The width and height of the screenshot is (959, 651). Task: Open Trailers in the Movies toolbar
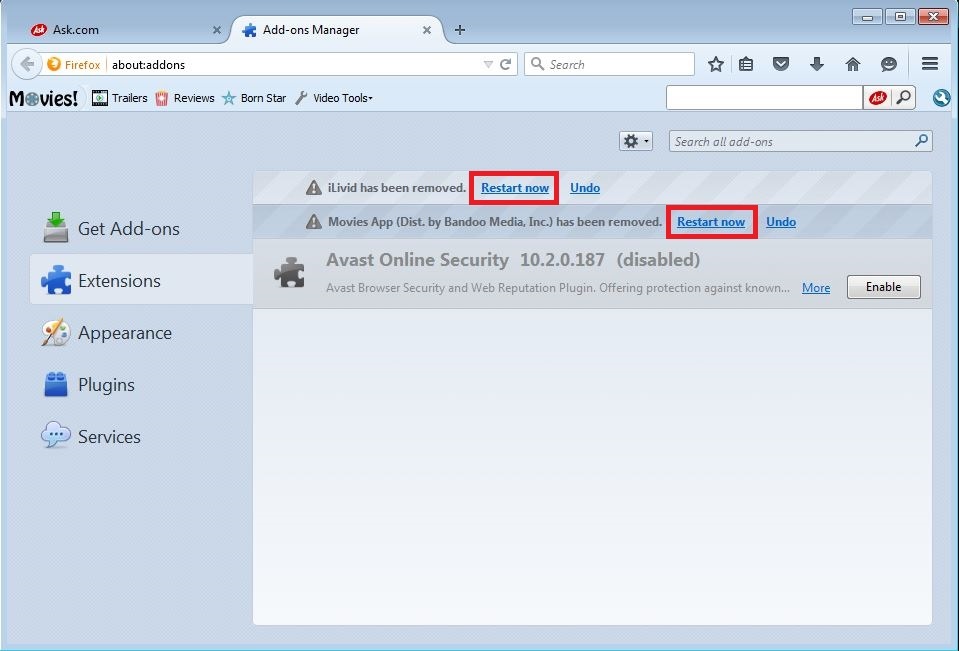click(120, 98)
